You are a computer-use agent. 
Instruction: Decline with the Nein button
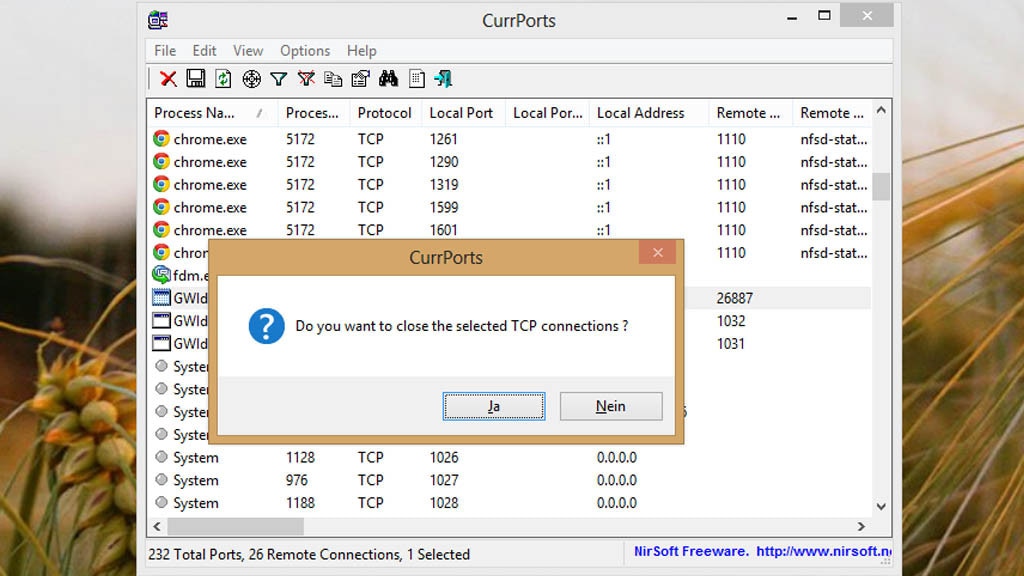click(x=611, y=406)
